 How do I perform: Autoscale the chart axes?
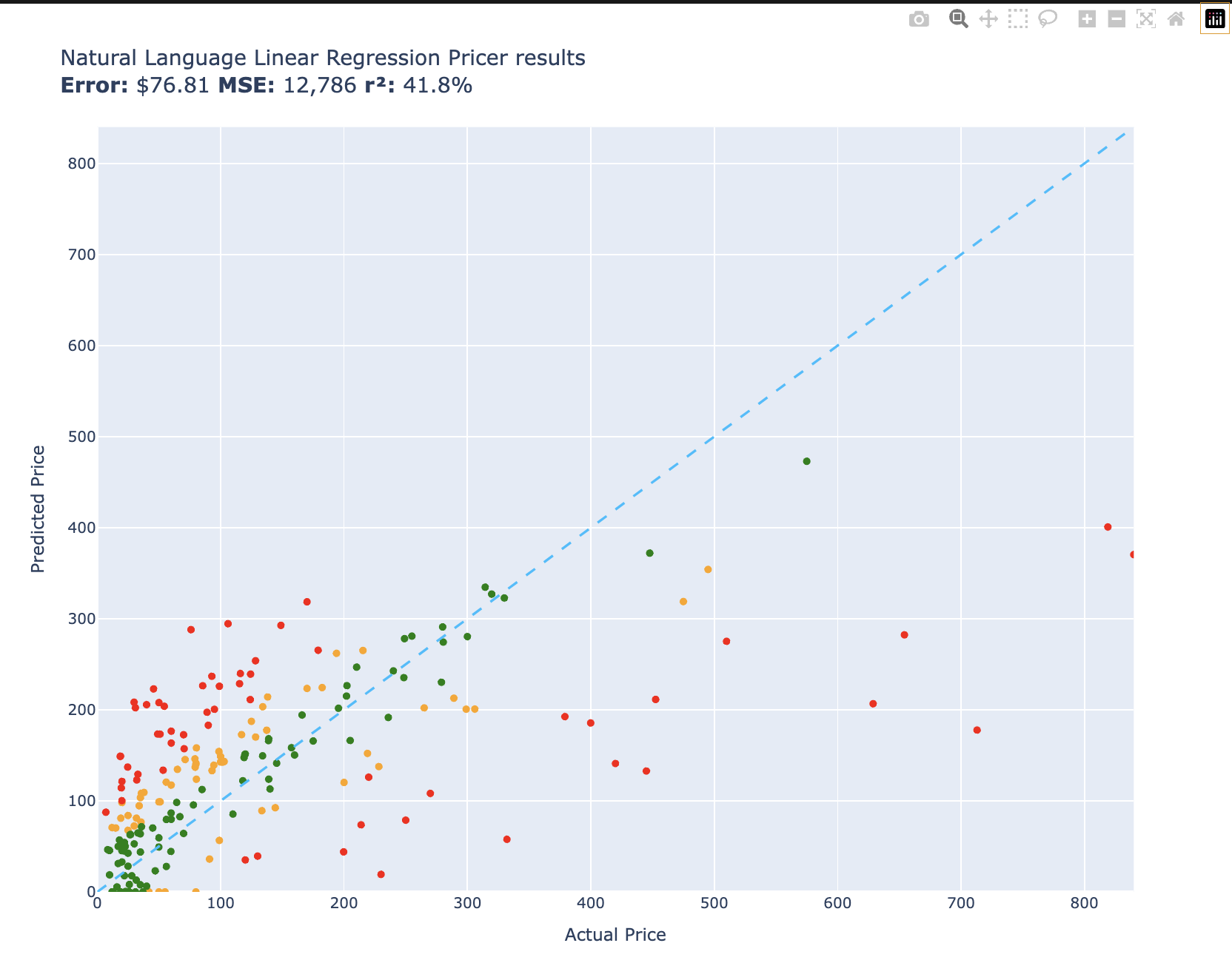click(1146, 19)
